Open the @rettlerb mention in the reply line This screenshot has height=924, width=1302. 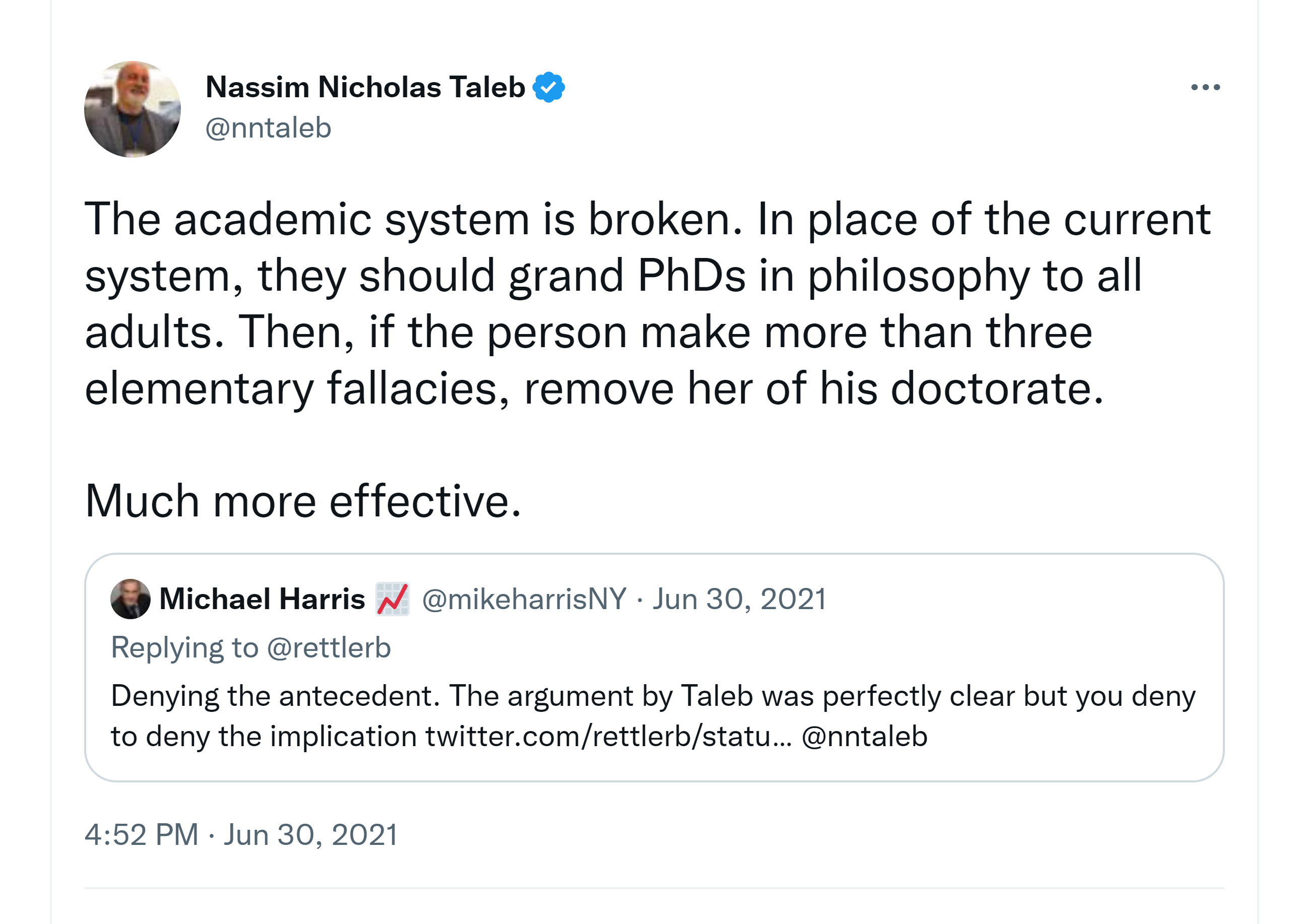point(329,647)
